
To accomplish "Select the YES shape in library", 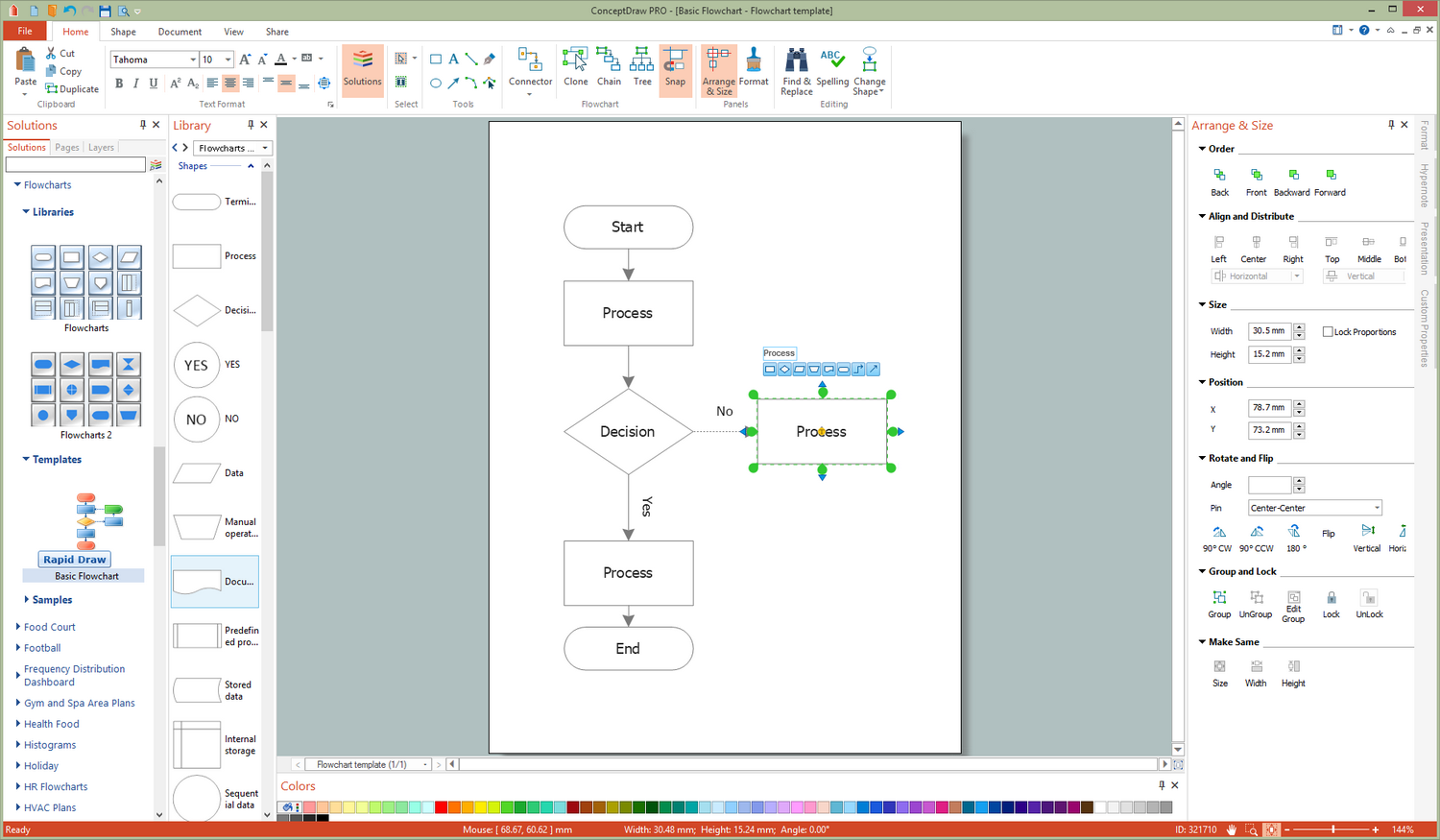I will (214, 365).
